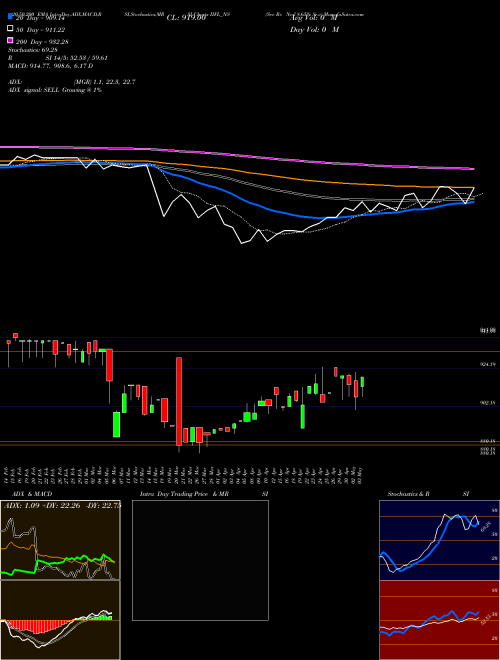The width and height of the screenshot is (500, 660).
Task: Select the '50 Day - 911.22' label
Action: click(40, 30)
